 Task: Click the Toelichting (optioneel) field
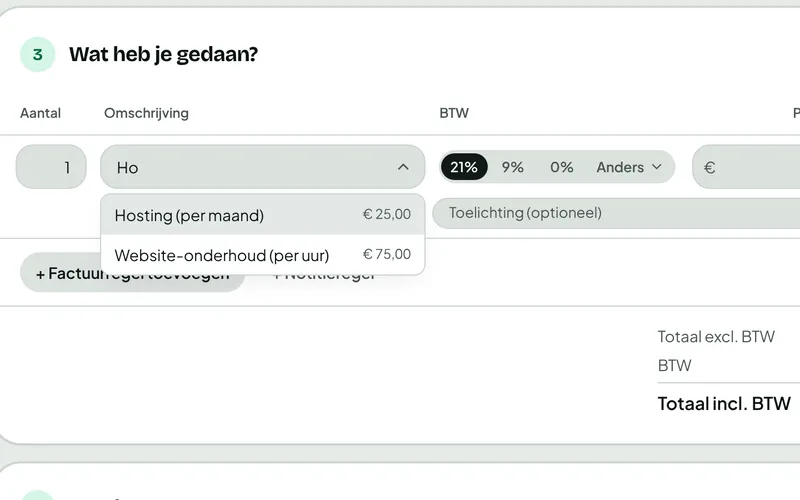(616, 213)
